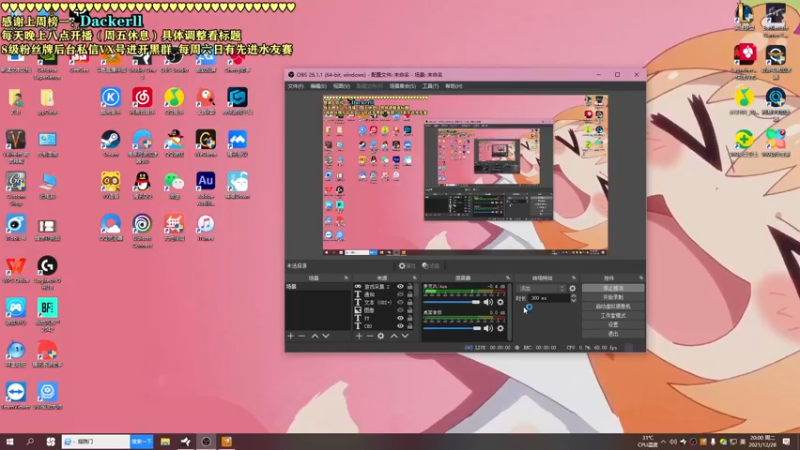Move the scene down in the Scenes dock

(326, 336)
